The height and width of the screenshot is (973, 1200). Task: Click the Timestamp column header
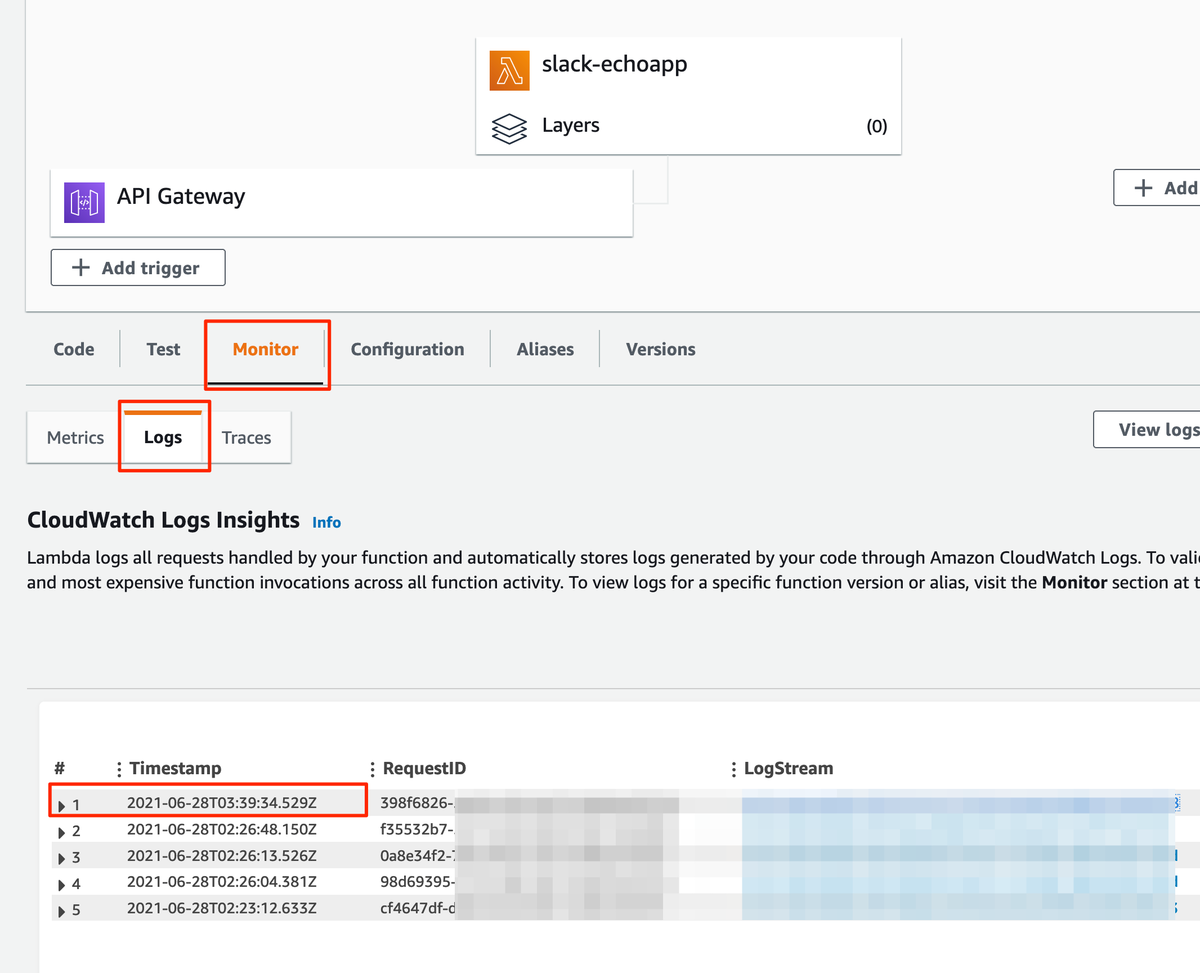tap(175, 768)
